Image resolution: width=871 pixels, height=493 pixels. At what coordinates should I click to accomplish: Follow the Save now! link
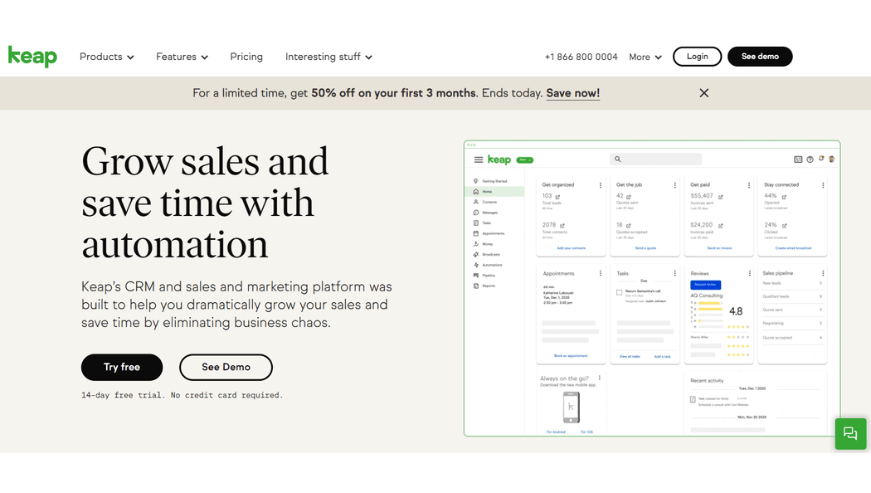(x=573, y=93)
